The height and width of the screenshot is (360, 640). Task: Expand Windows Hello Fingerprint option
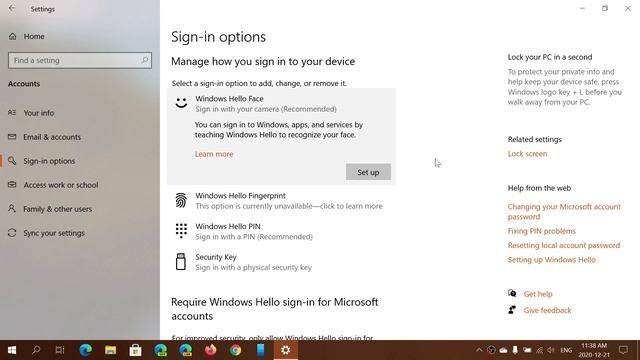(282, 201)
